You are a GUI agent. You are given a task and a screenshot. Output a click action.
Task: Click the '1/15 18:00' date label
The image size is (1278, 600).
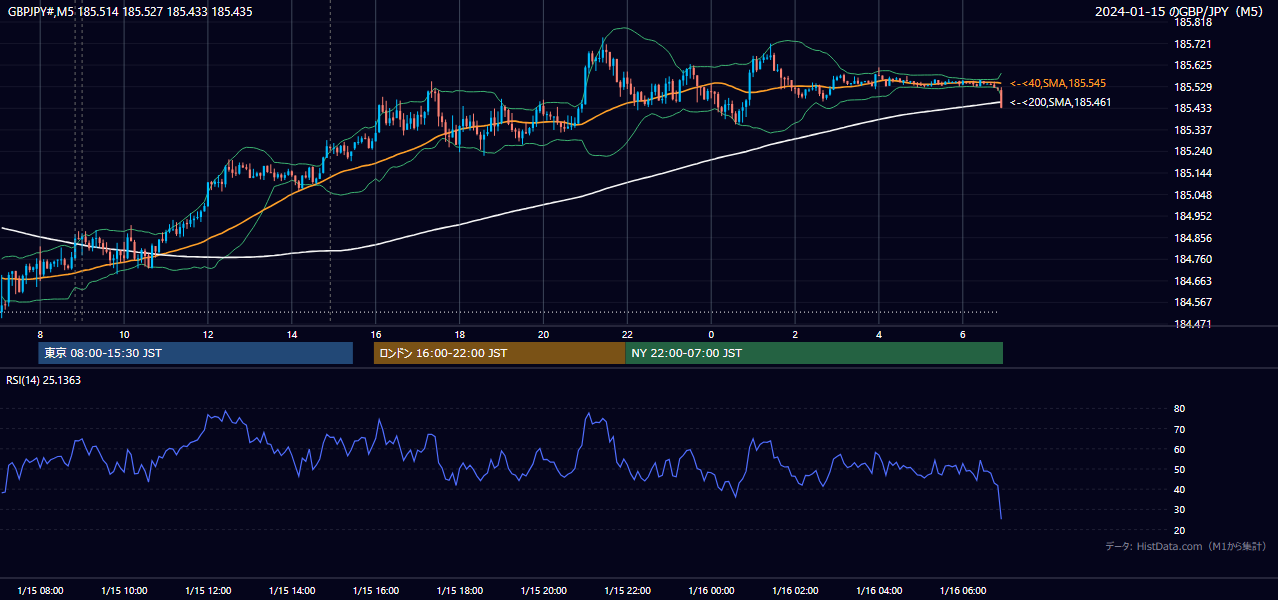coord(460,591)
